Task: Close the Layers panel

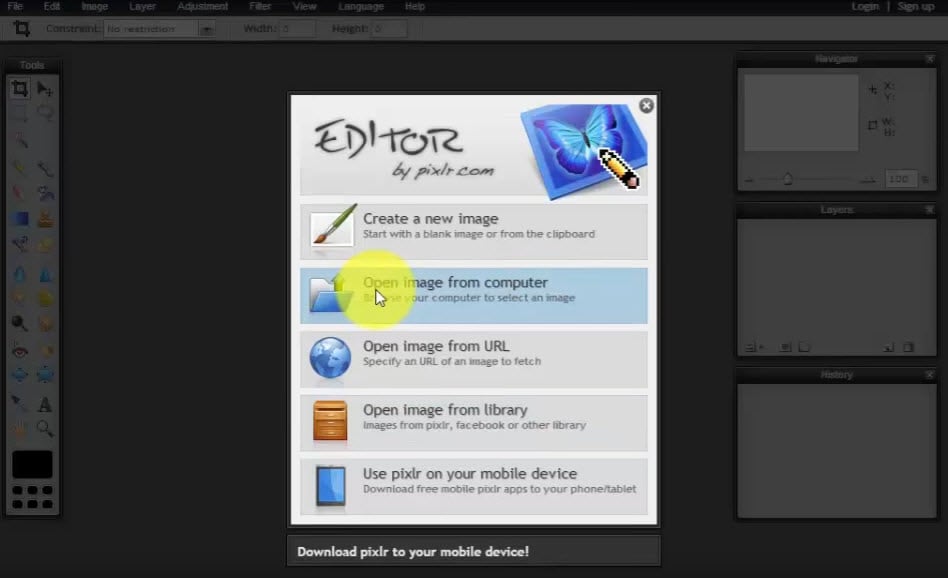Action: 930,210
